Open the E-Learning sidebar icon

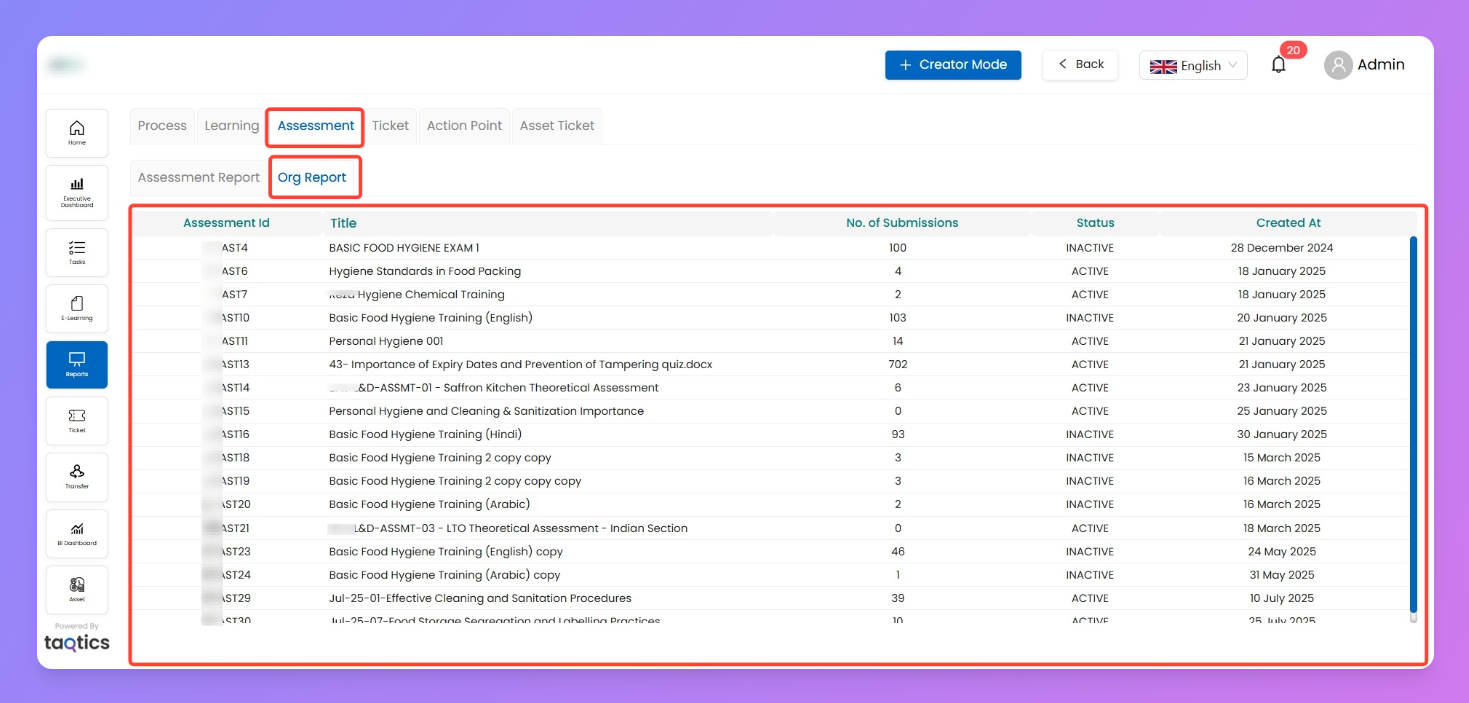pos(77,308)
